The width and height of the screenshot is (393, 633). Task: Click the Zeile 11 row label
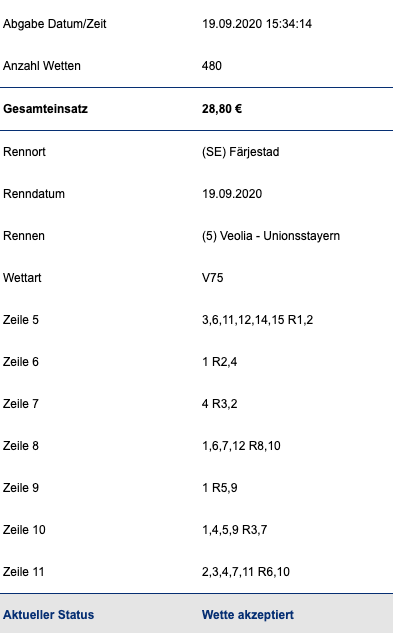click(23, 572)
